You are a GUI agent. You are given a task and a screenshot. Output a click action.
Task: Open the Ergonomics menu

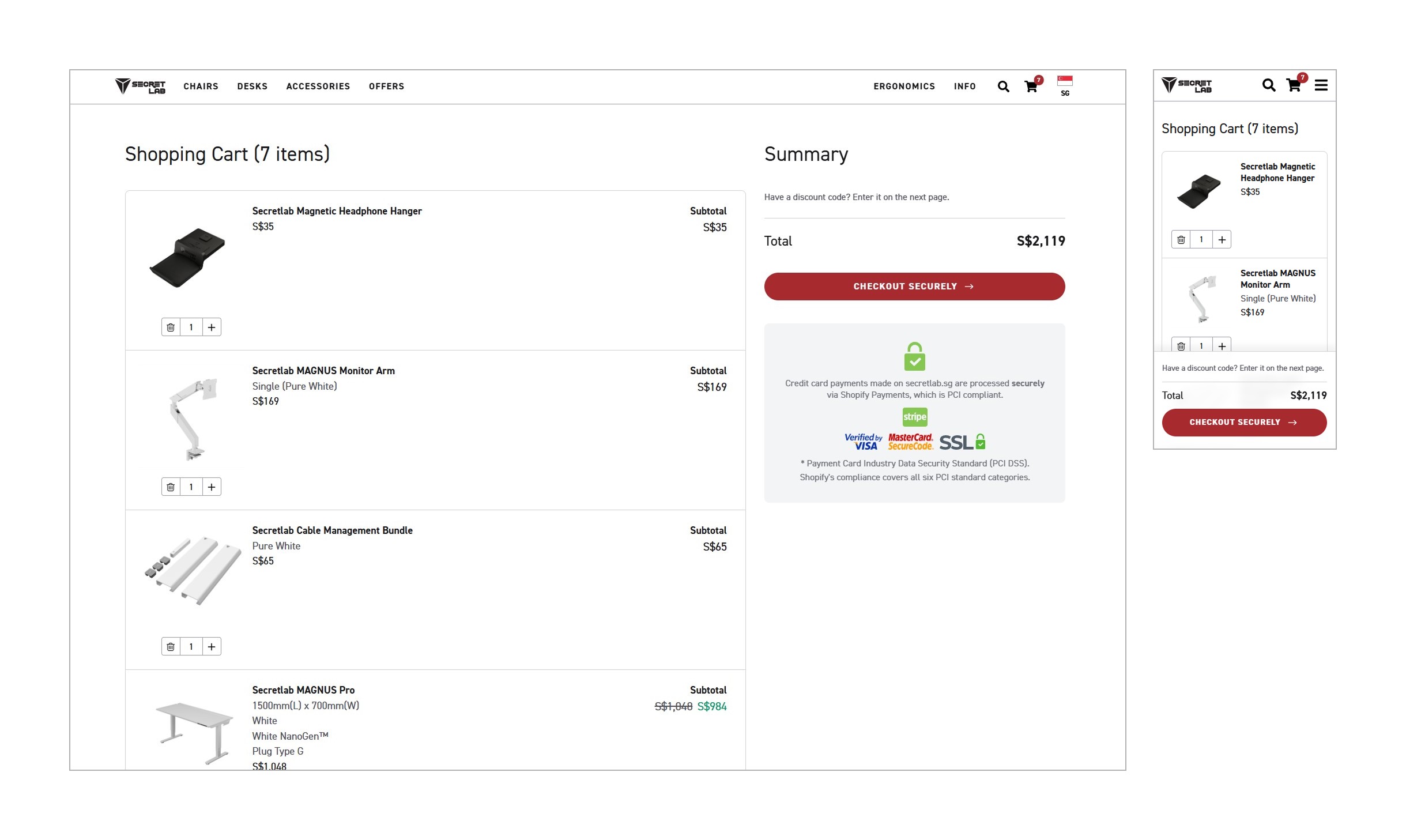pyautogui.click(x=903, y=86)
